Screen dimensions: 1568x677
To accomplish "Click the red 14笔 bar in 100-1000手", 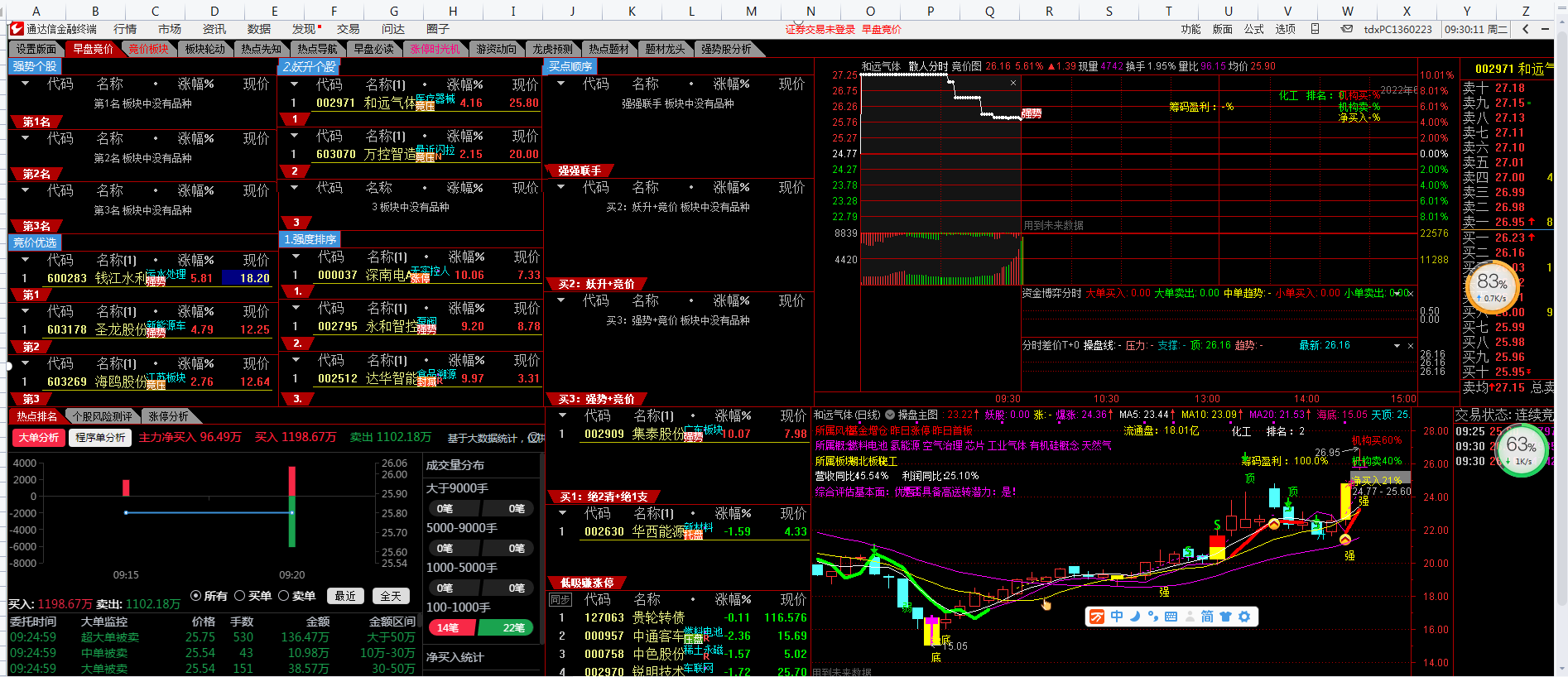I will coord(448,628).
